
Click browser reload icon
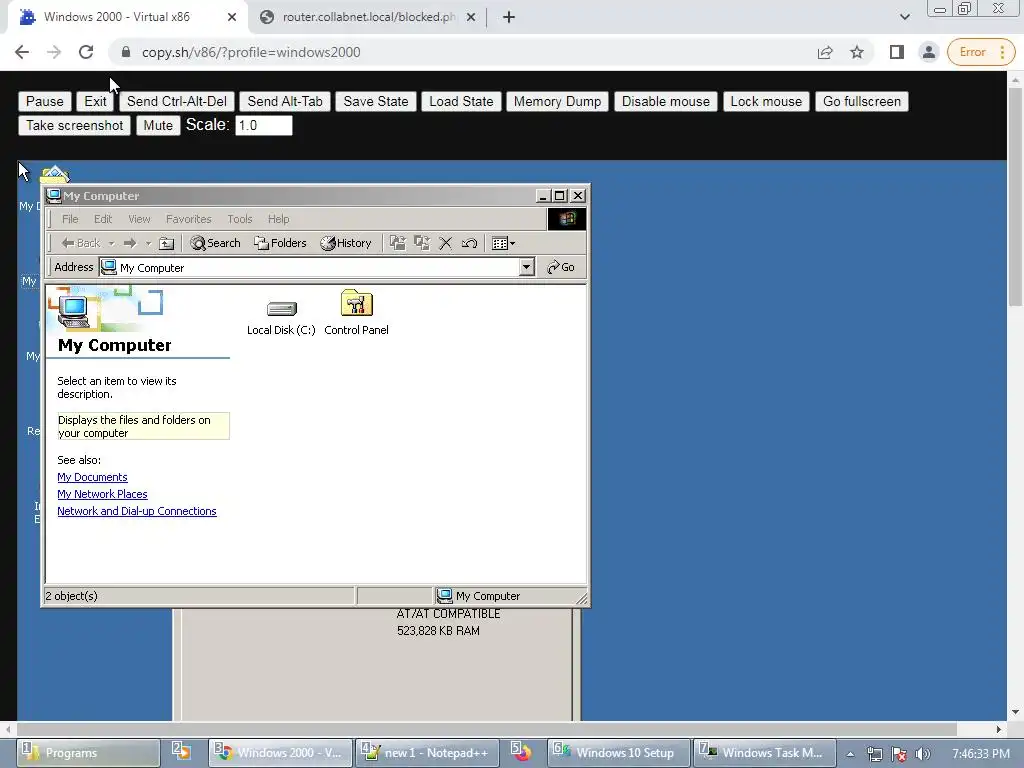pyautogui.click(x=86, y=52)
